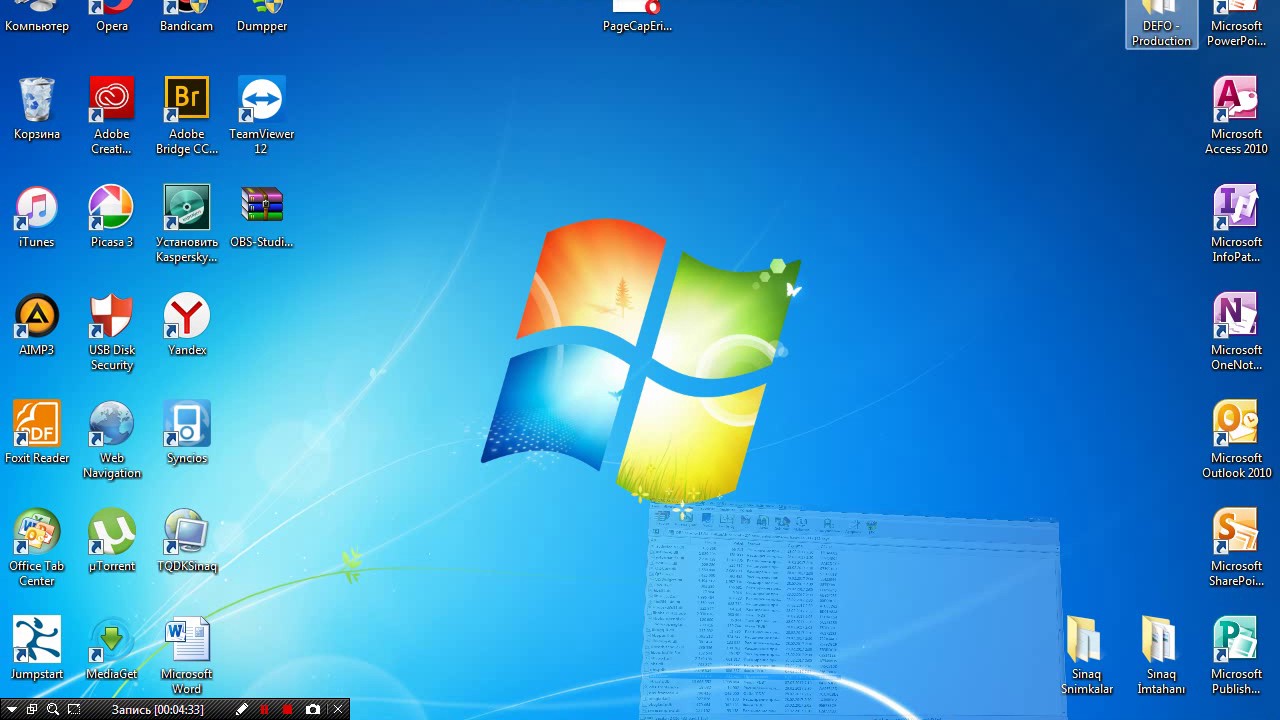Select the DEFO - Production folder

click(1161, 24)
